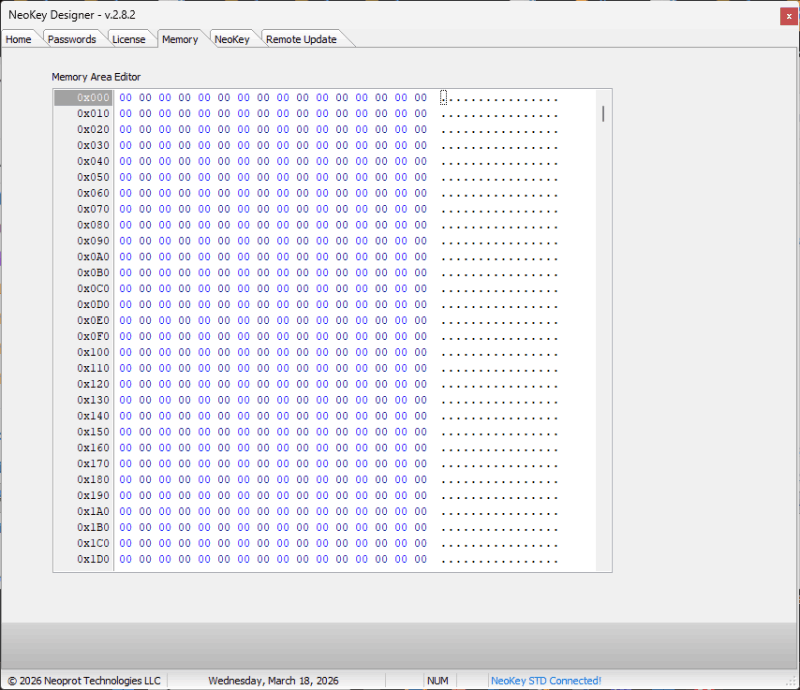
Task: Click first hex byte in row 0x000
Action: (126, 98)
